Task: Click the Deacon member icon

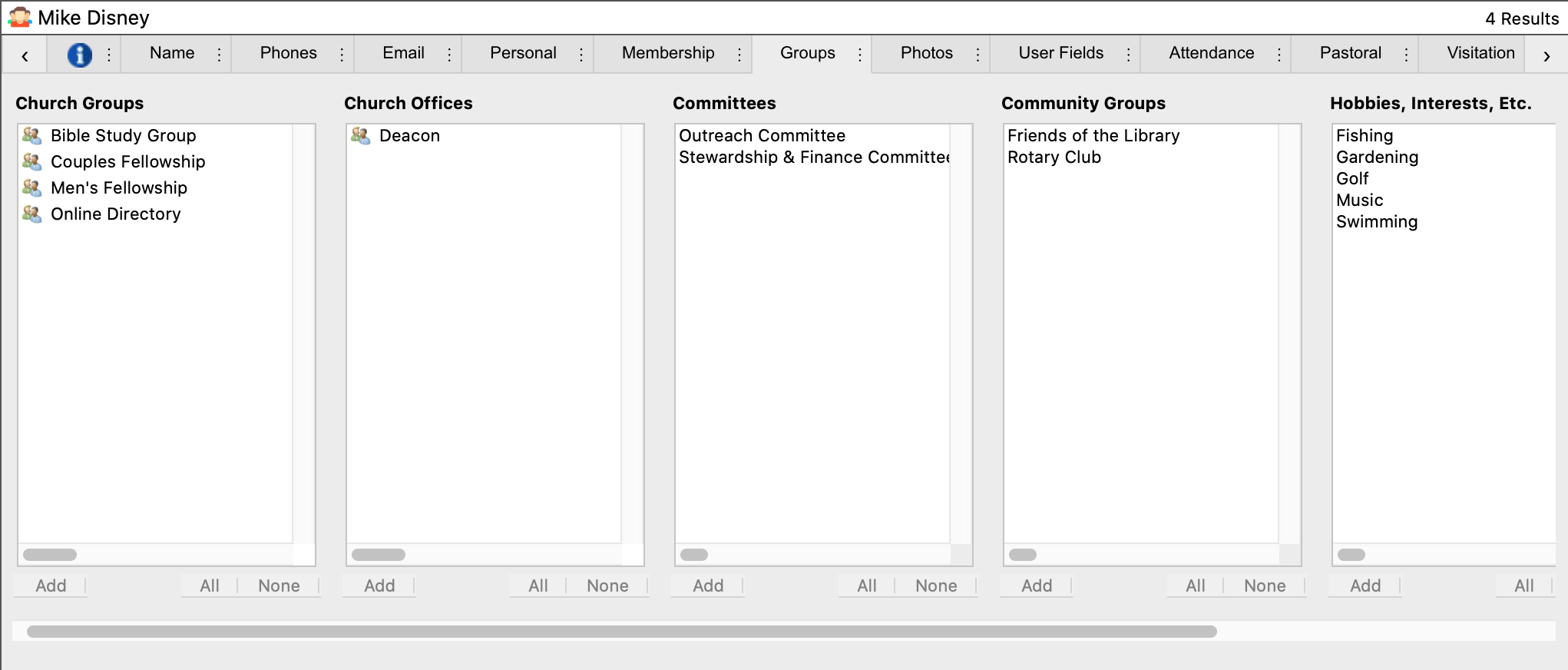Action: (360, 136)
